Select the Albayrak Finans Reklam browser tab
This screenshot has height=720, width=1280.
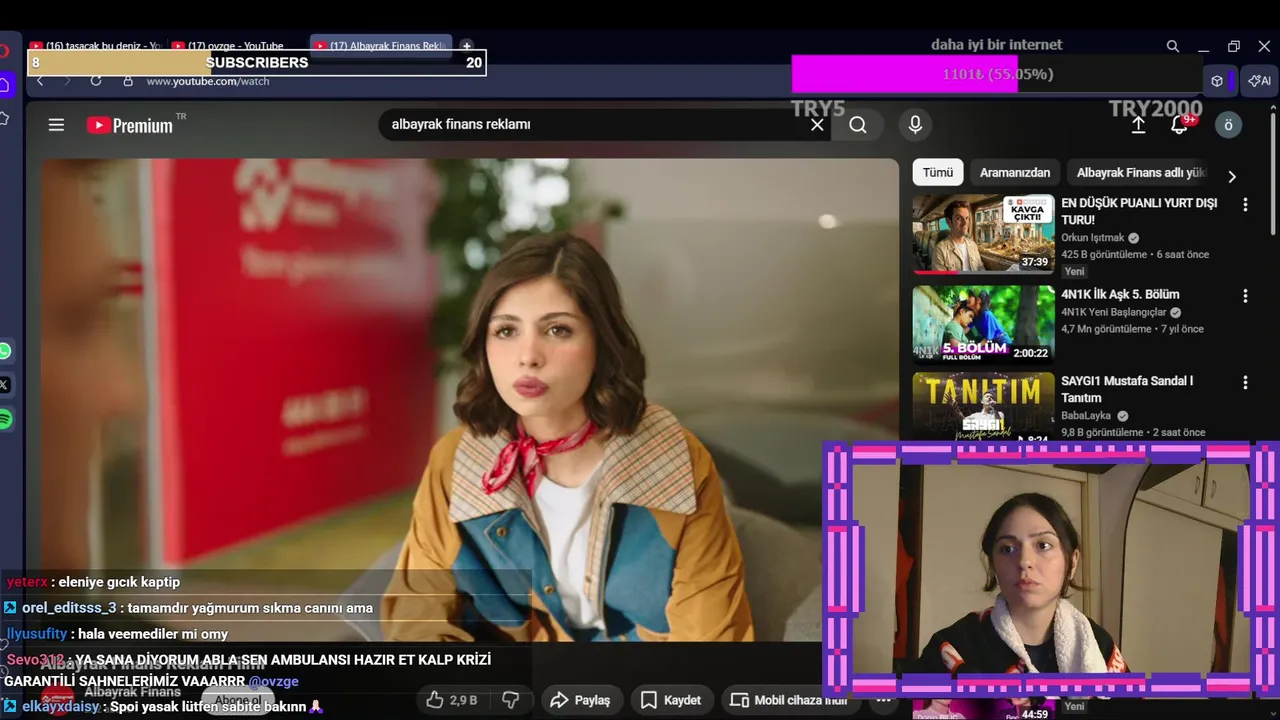pyautogui.click(x=381, y=46)
